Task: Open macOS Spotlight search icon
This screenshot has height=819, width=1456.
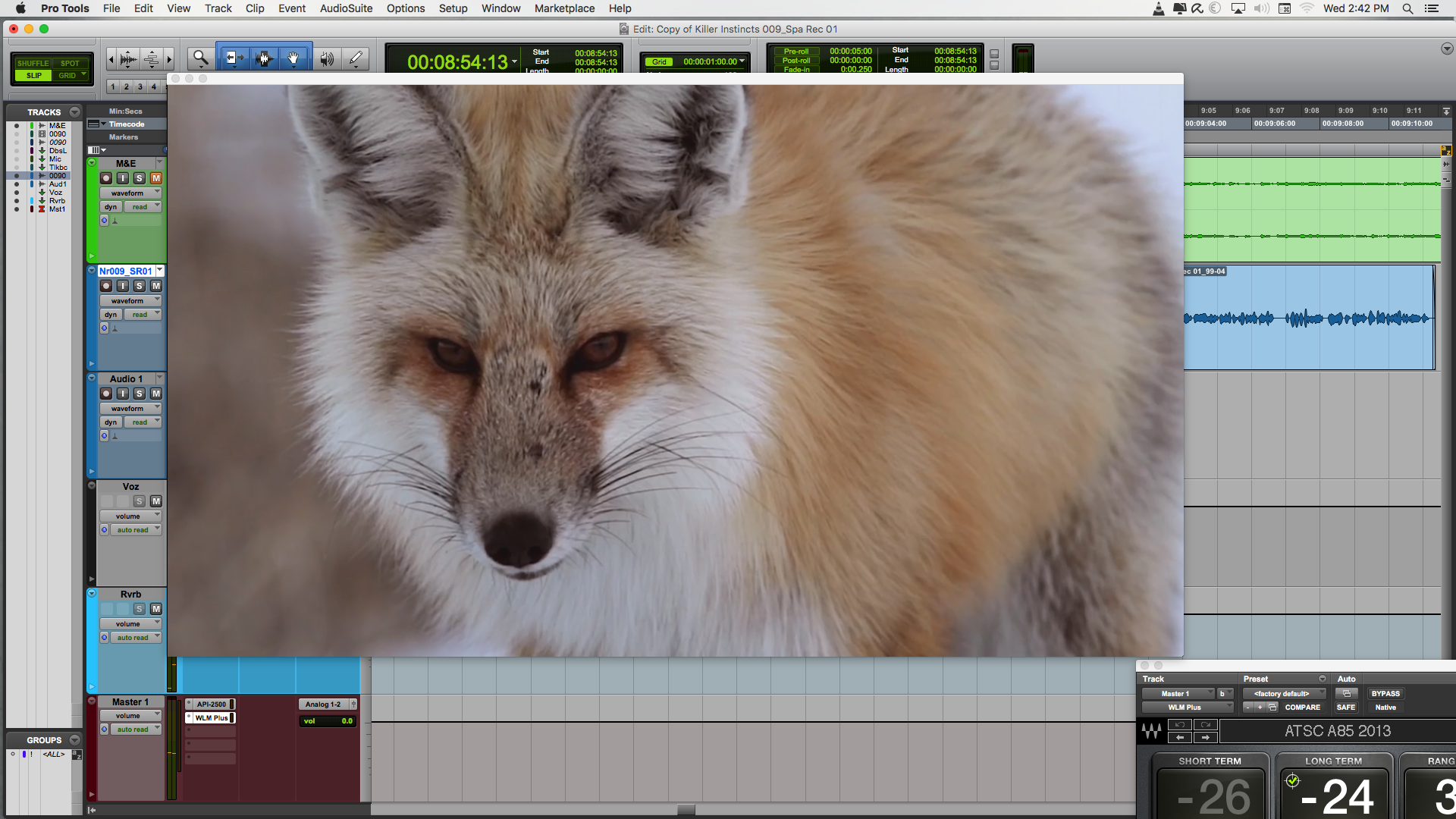Action: [1407, 8]
